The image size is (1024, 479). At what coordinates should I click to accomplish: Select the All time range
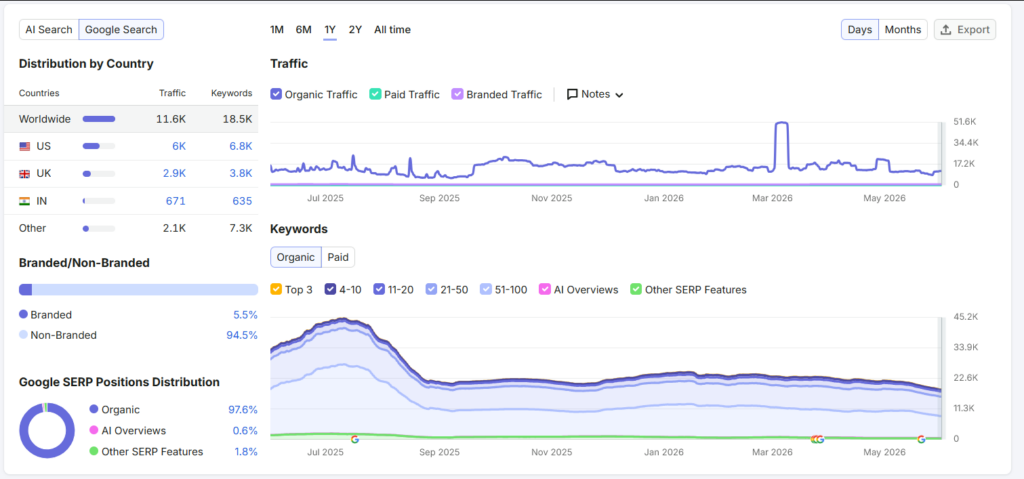click(392, 29)
